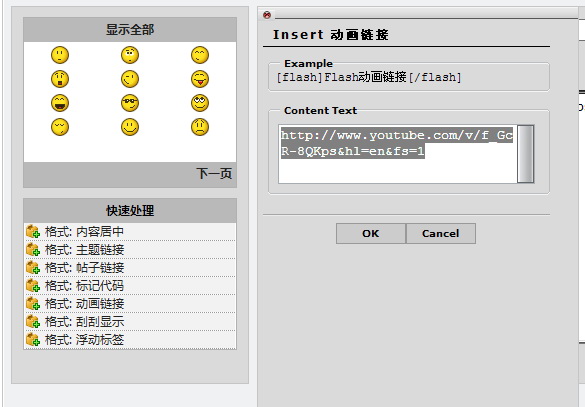The height and width of the screenshot is (407, 585).
Task: Click the 显示全部 header
Action: (x=130, y=29)
